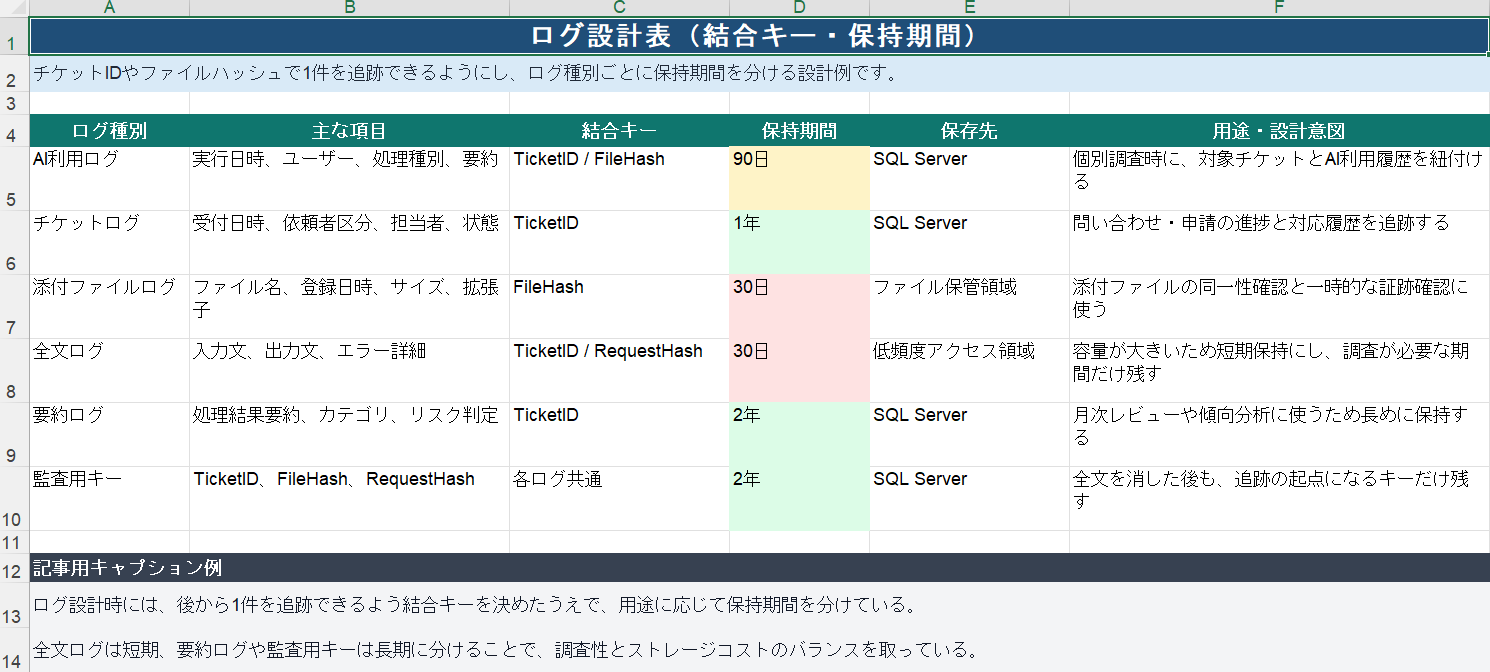Click SQL Server in チケットログ row
Image resolution: width=1490 pixels, height=672 pixels.
tap(969, 243)
